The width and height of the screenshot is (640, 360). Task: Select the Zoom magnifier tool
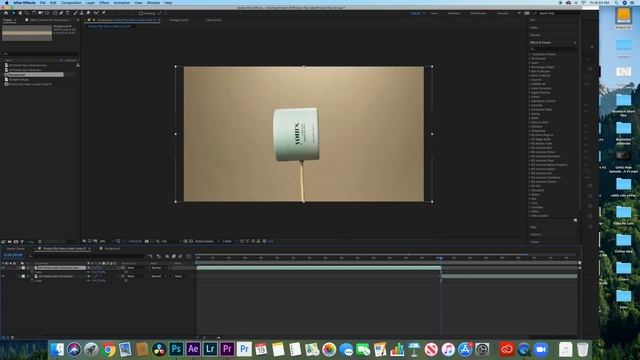[27, 13]
